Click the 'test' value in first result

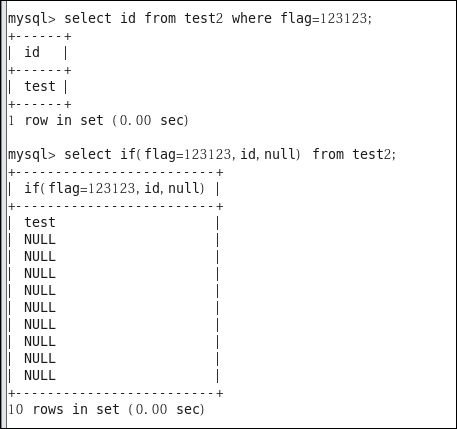tap(40, 86)
